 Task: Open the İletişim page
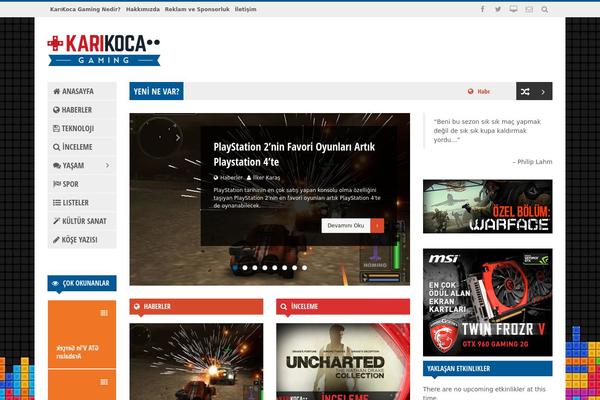[246, 9]
